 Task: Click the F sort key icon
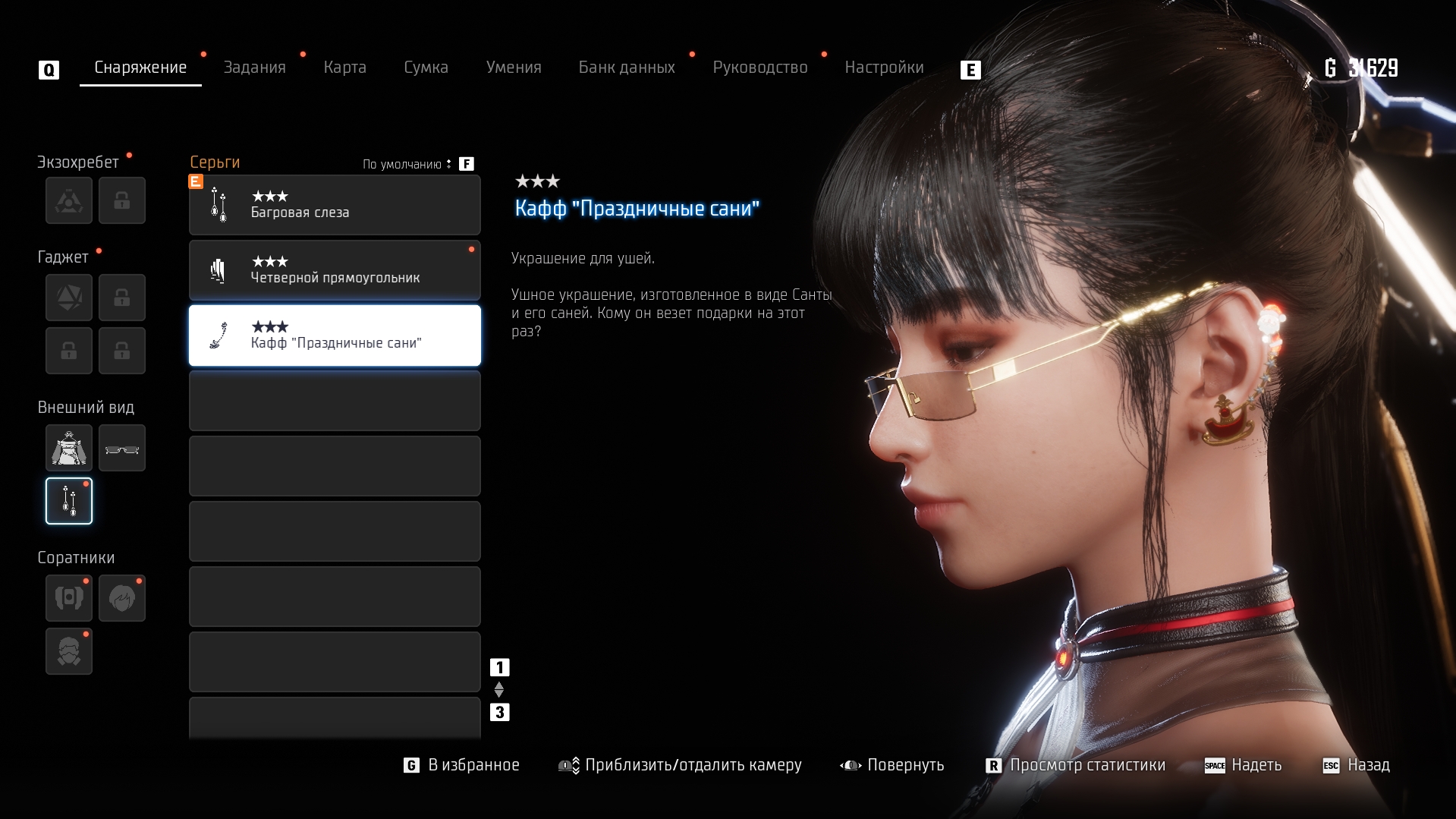[x=467, y=164]
